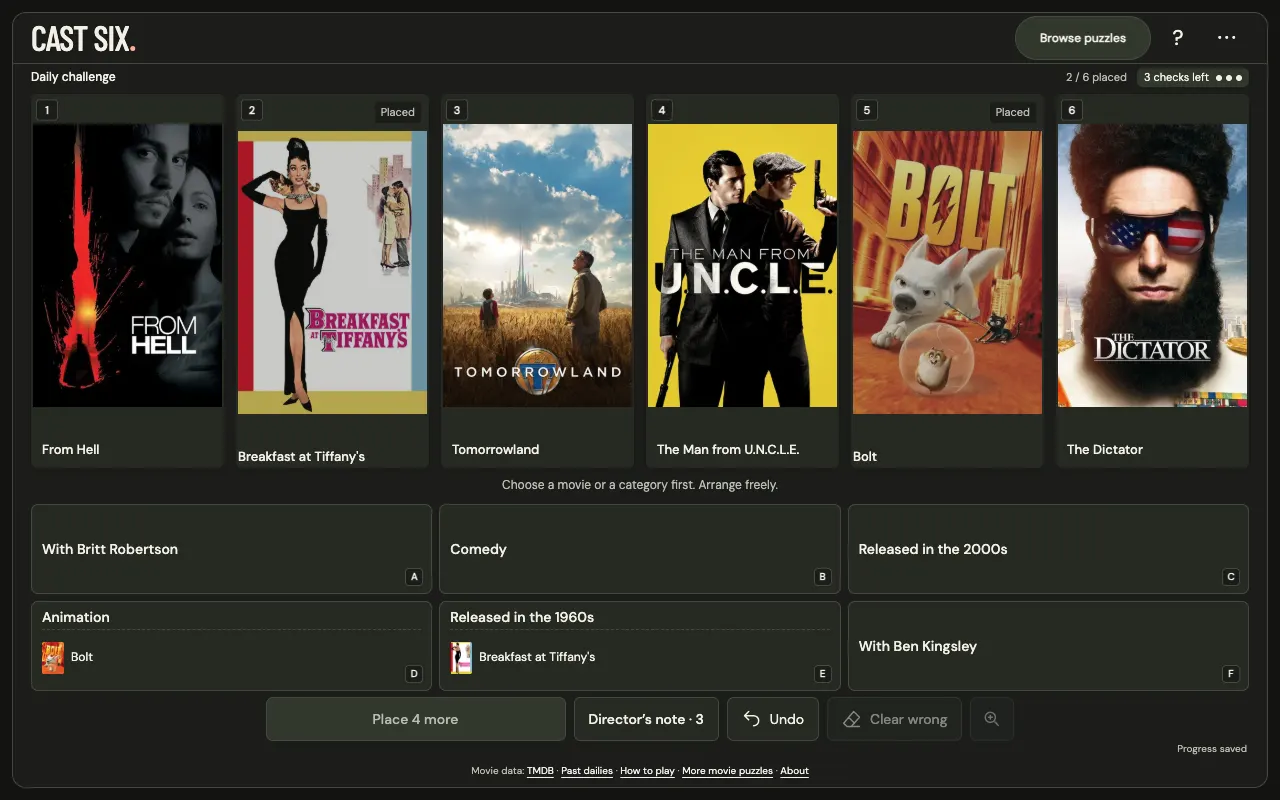Viewport: 1280px width, 800px height.
Task: Click the Released in the 1960s heading
Action: (522, 617)
